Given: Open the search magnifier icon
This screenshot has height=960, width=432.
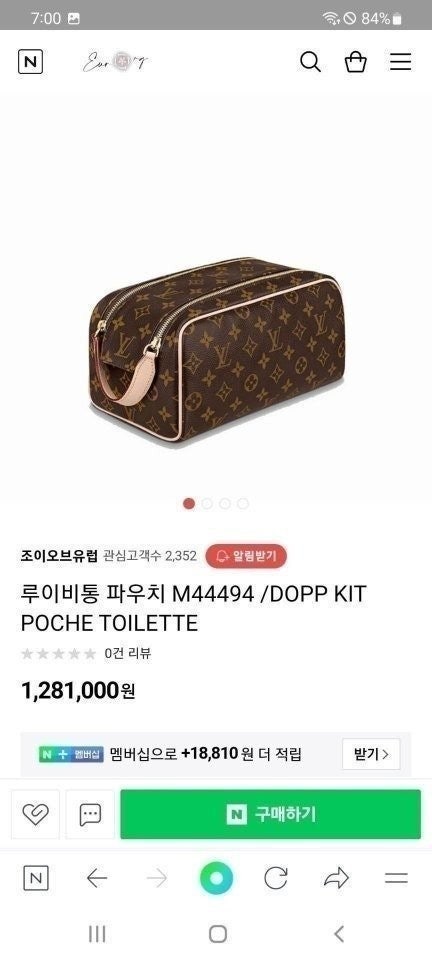Looking at the screenshot, I should click(310, 62).
